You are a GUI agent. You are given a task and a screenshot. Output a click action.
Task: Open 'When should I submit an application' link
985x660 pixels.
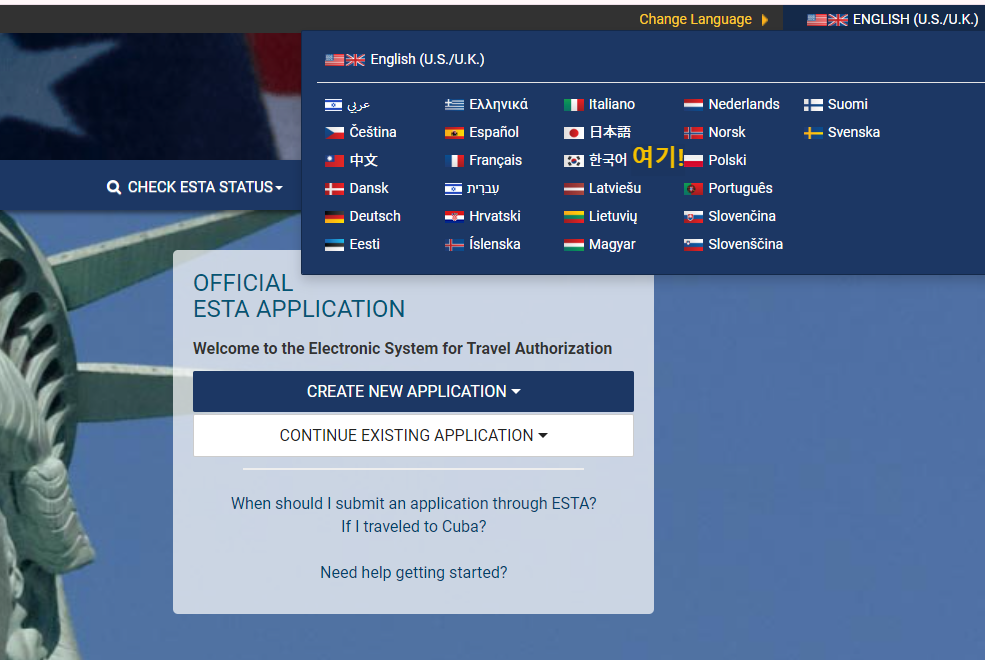tap(413, 504)
